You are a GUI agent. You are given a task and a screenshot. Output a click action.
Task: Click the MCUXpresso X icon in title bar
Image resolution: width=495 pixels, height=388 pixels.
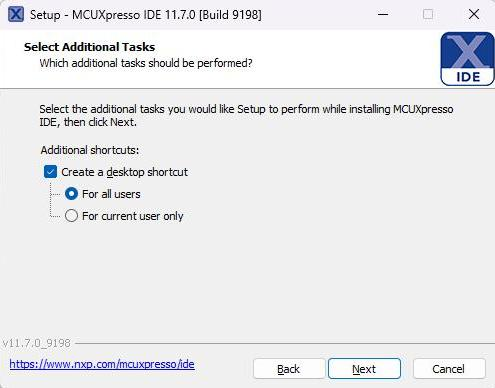[x=16, y=14]
